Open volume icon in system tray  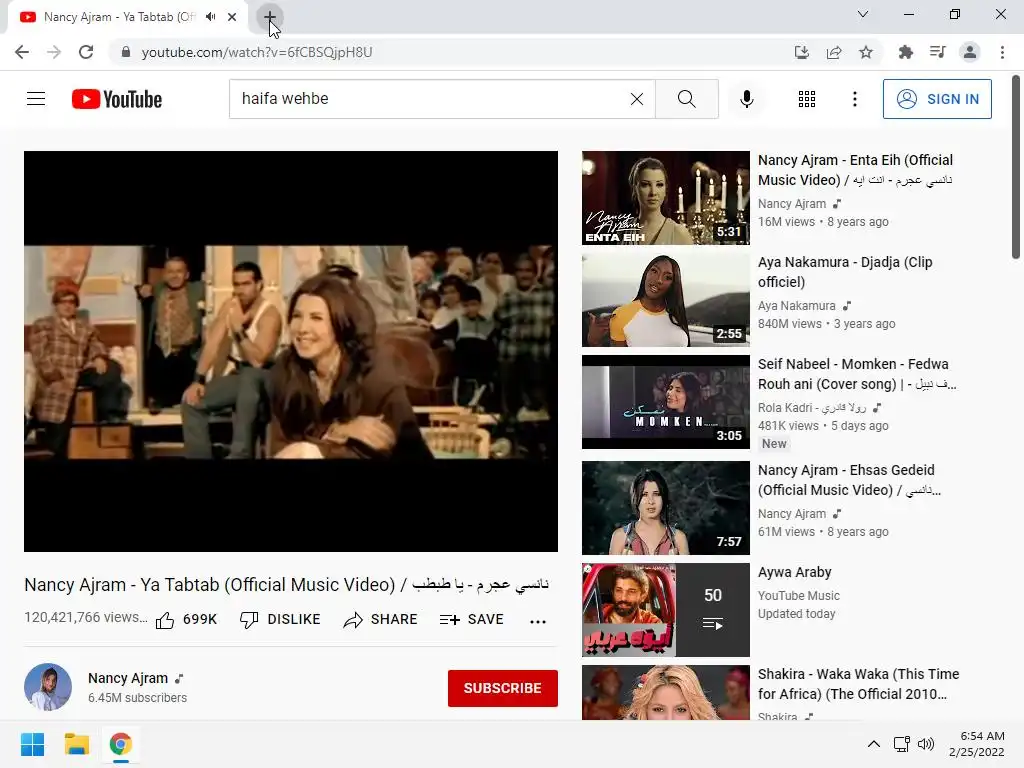(926, 744)
